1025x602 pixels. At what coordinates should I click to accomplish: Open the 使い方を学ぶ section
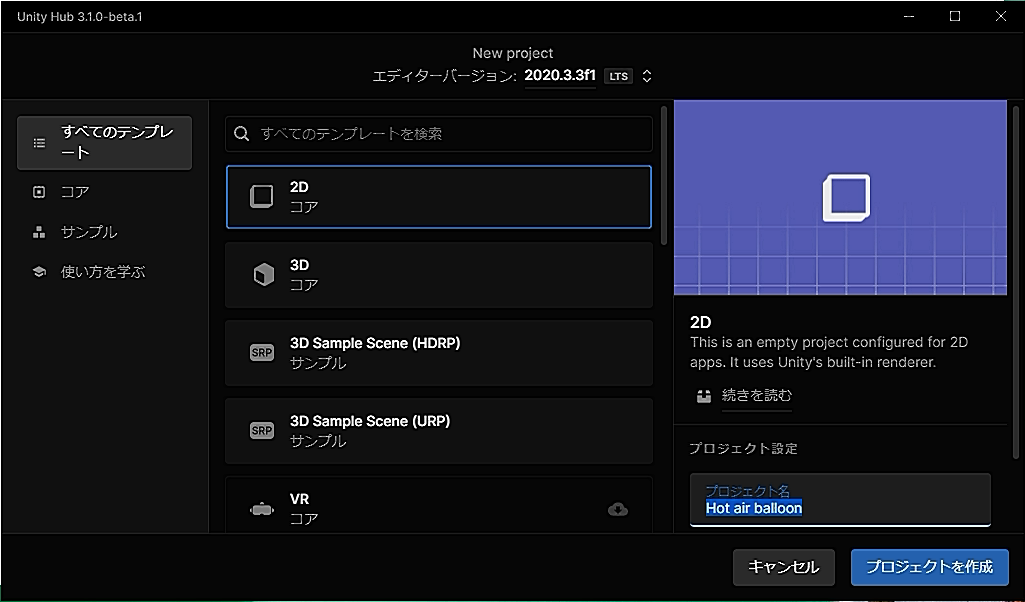coord(104,271)
